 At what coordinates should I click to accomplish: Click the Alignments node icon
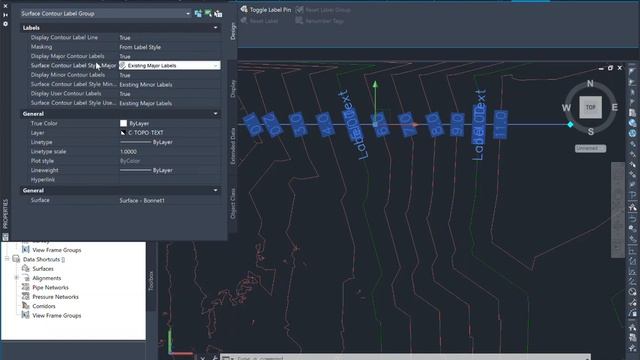coord(26,278)
